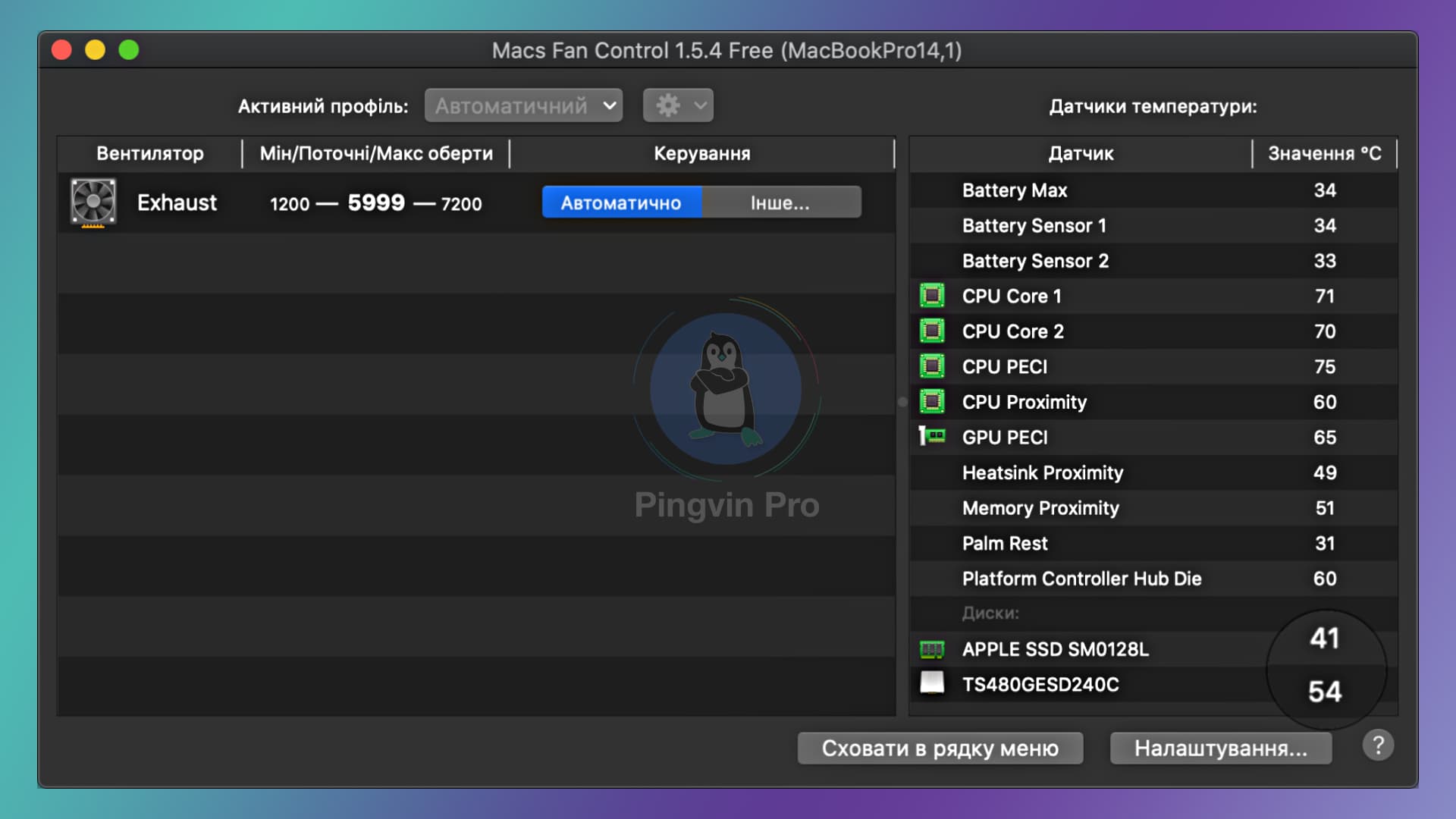
Task: Click the GPU PECI graphics card icon
Action: tap(932, 437)
